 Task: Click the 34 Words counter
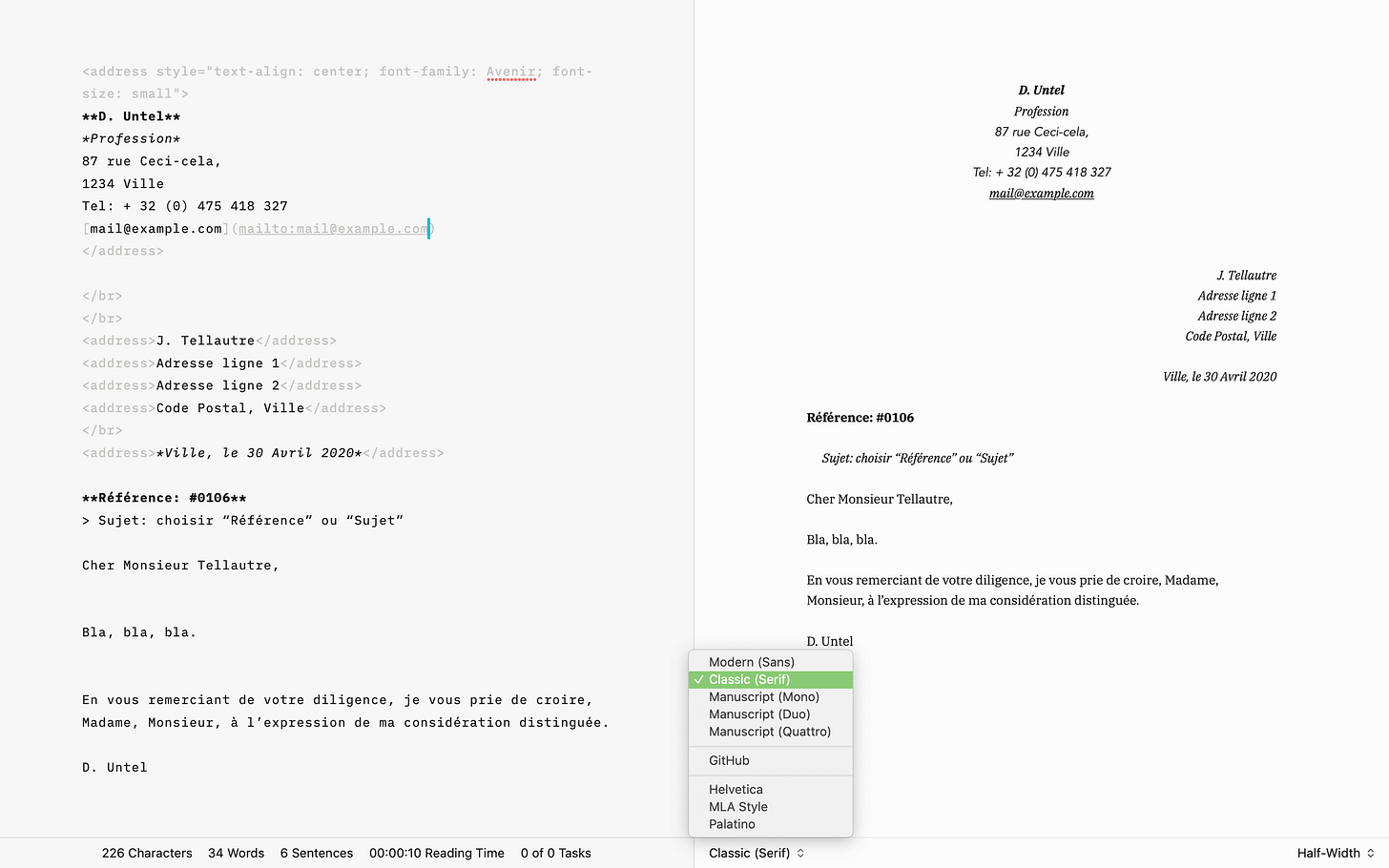pos(236,853)
